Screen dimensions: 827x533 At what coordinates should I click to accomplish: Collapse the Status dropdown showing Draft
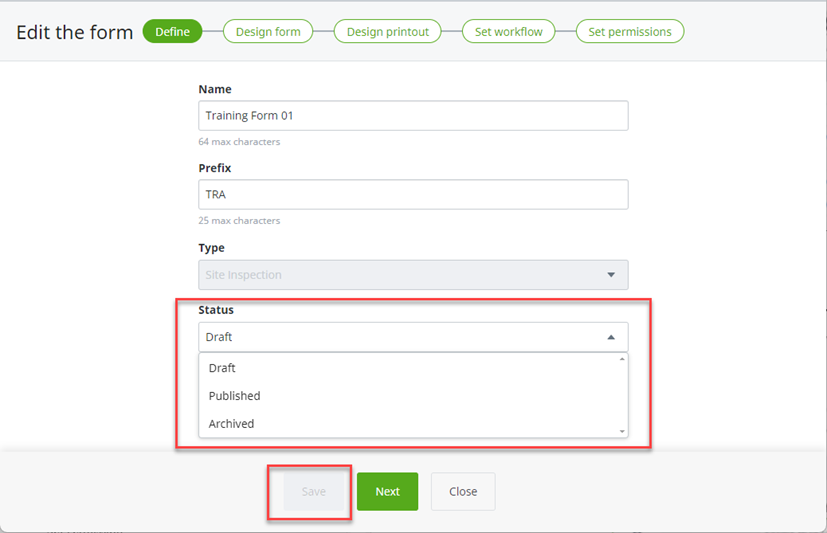(x=413, y=337)
